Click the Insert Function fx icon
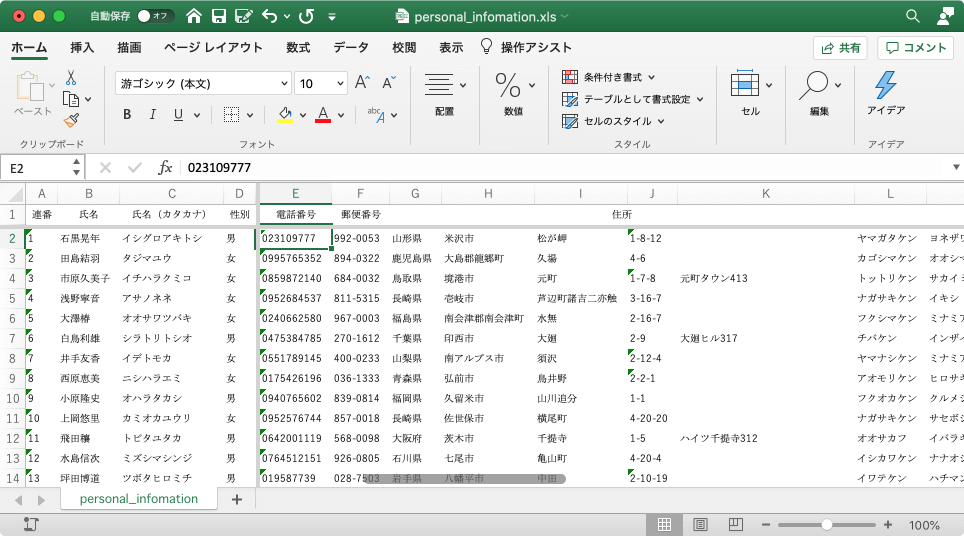Viewport: 964px width, 536px height. click(166, 168)
